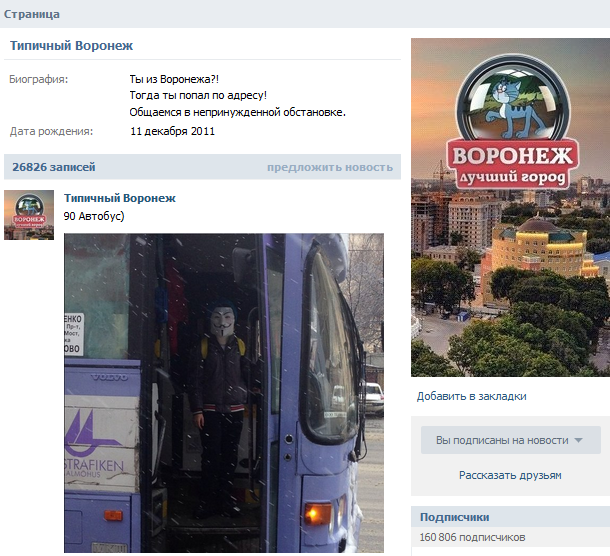Image resolution: width=610 pixels, height=556 pixels.
Task: Open the large Воронеж community cover image
Action: 510,207
